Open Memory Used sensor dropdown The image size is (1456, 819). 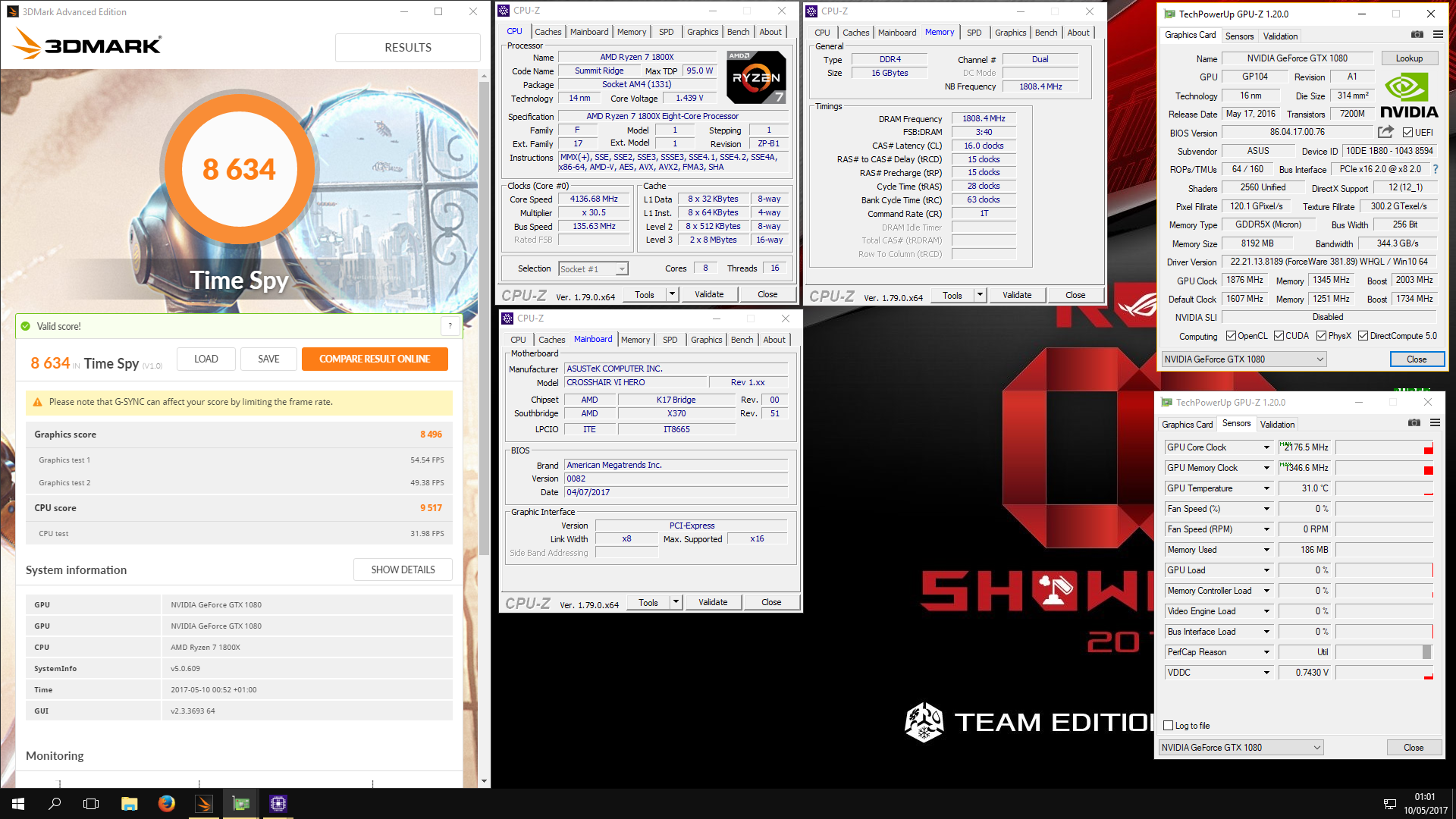coord(1266,550)
